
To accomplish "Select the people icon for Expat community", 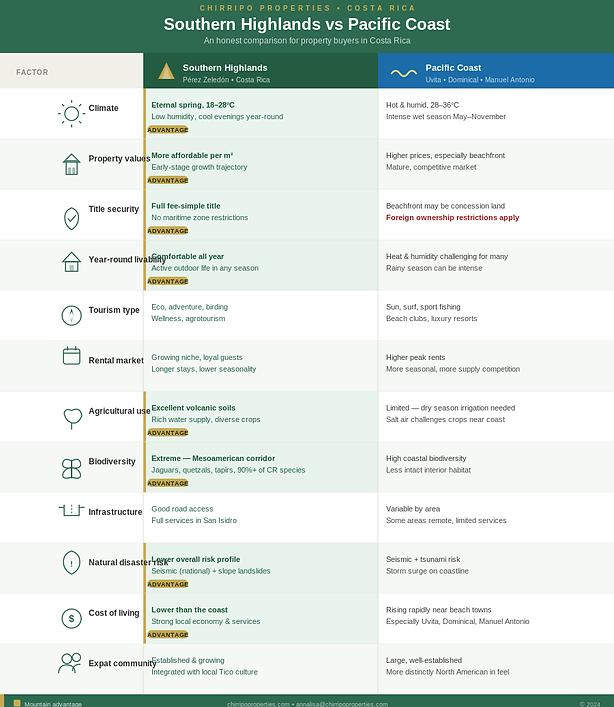I will click(x=69, y=663).
